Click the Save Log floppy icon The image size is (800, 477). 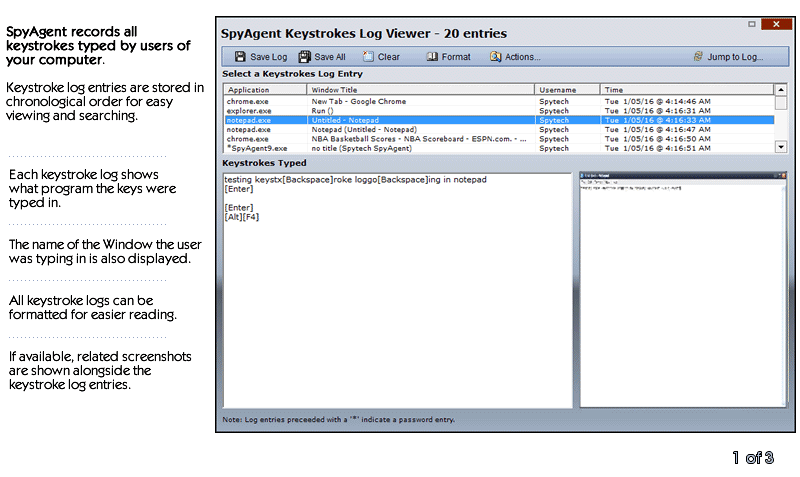click(x=240, y=57)
